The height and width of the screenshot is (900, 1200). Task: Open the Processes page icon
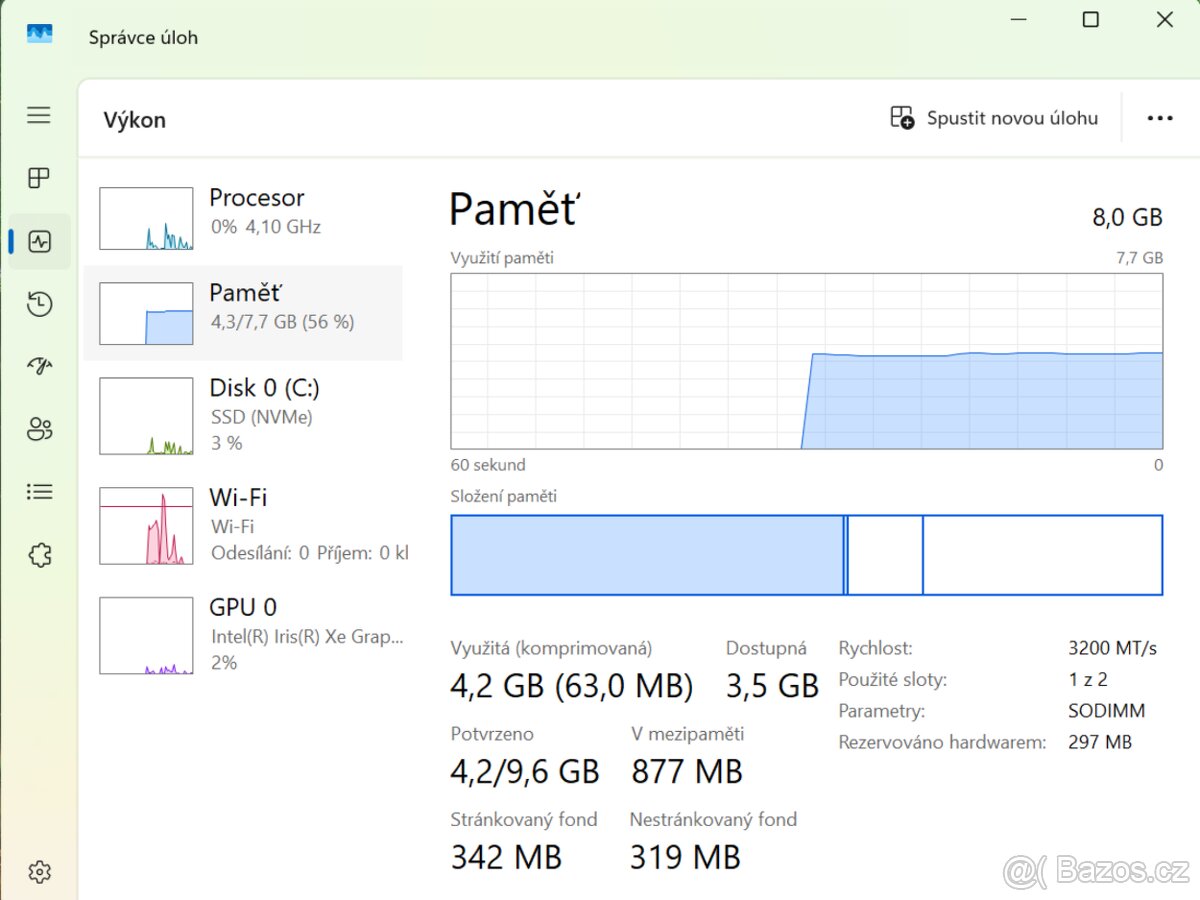tap(39, 179)
